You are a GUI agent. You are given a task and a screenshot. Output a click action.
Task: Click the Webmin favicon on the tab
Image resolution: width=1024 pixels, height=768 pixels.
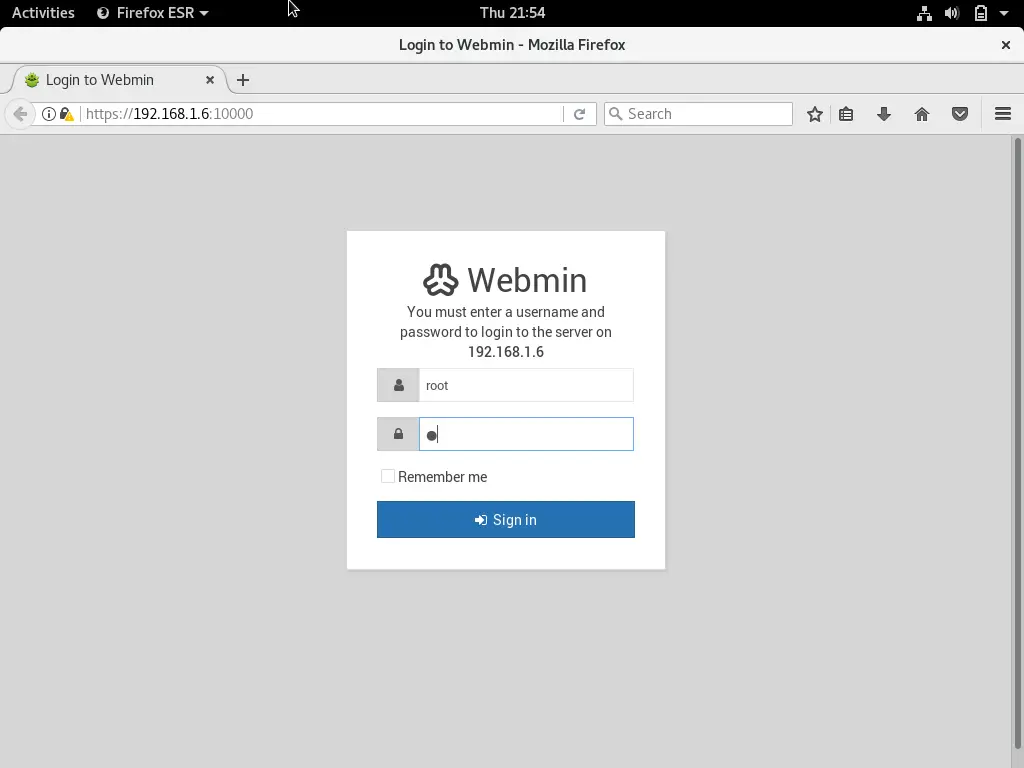point(31,80)
